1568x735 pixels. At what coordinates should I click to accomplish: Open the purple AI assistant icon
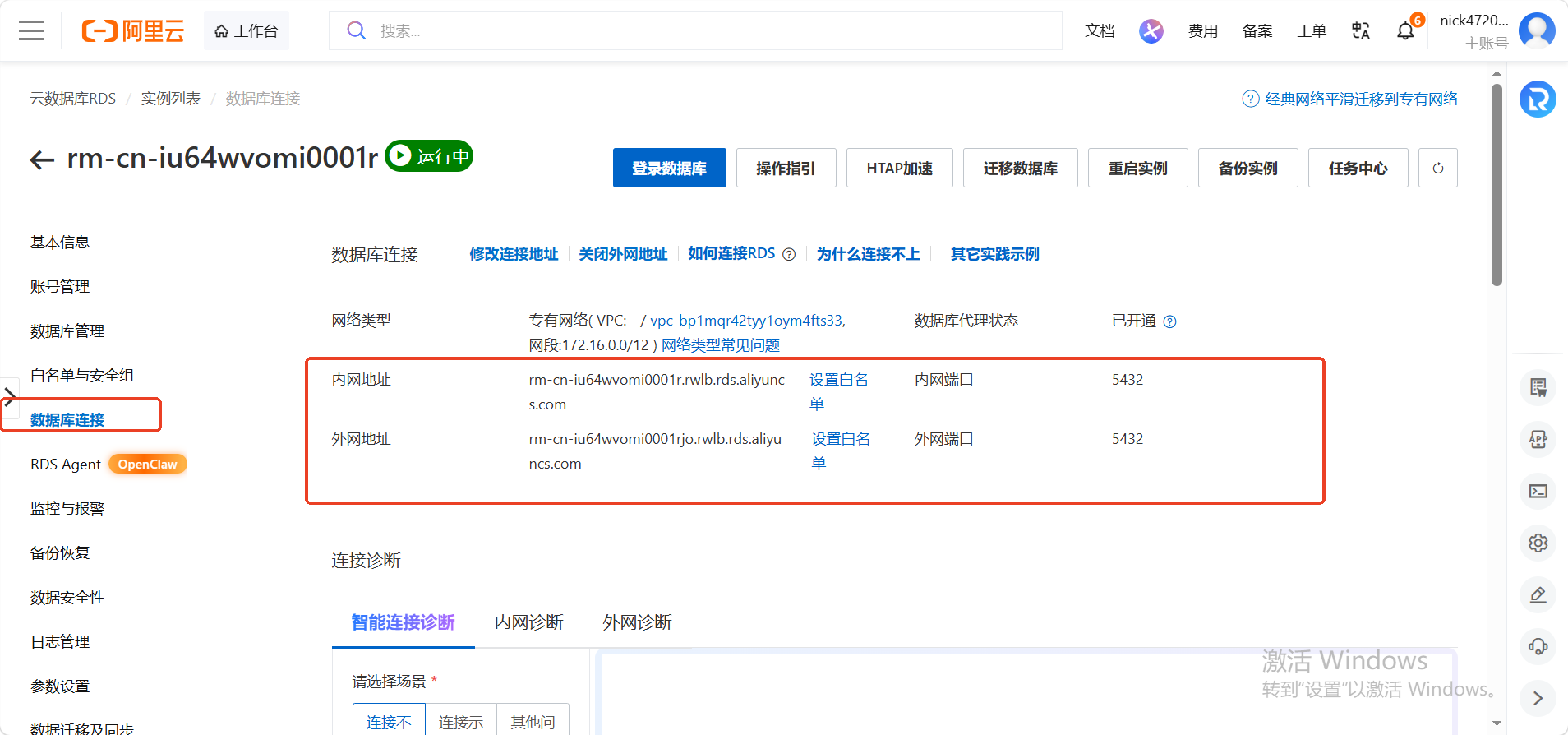pyautogui.click(x=1151, y=31)
